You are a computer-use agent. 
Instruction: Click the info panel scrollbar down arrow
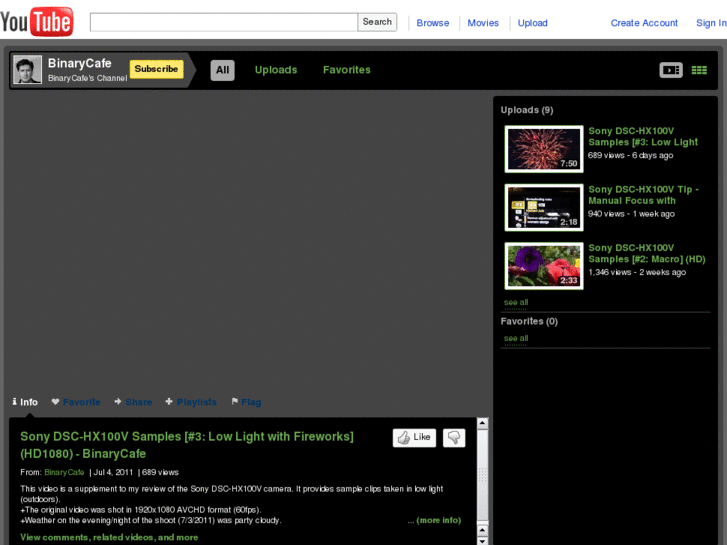pos(482,540)
